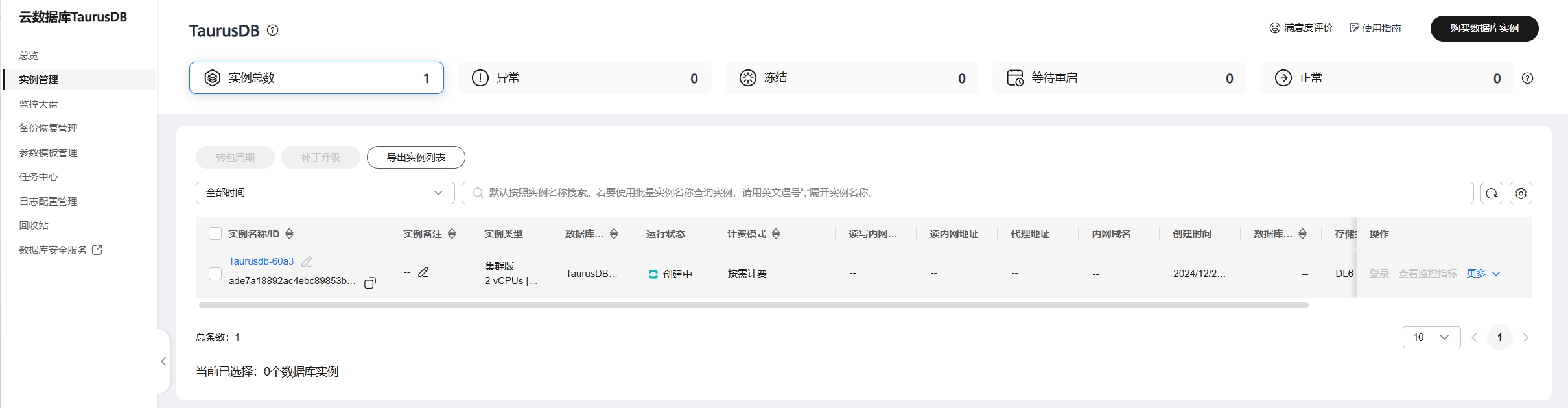Click the help icon beside status cards
Image resolution: width=1568 pixels, height=408 pixels.
click(1528, 78)
